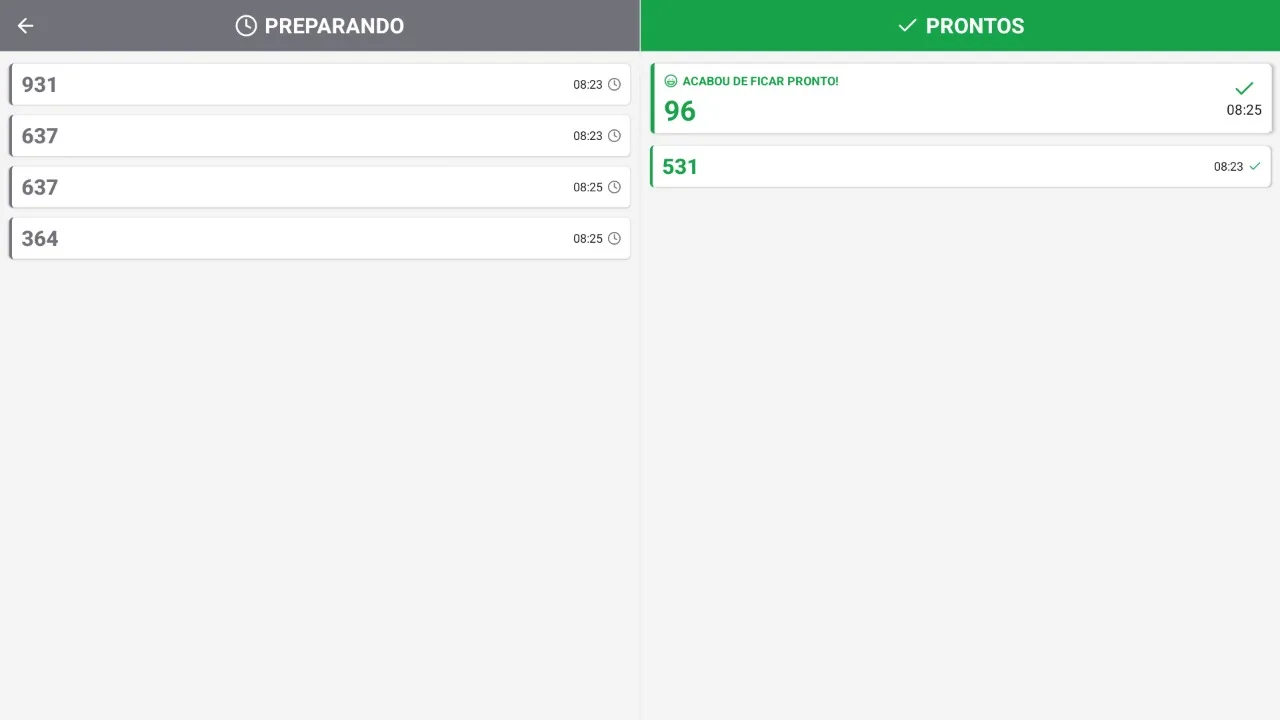Click the small checkmark on order 531
1280x720 pixels.
click(x=1255, y=166)
